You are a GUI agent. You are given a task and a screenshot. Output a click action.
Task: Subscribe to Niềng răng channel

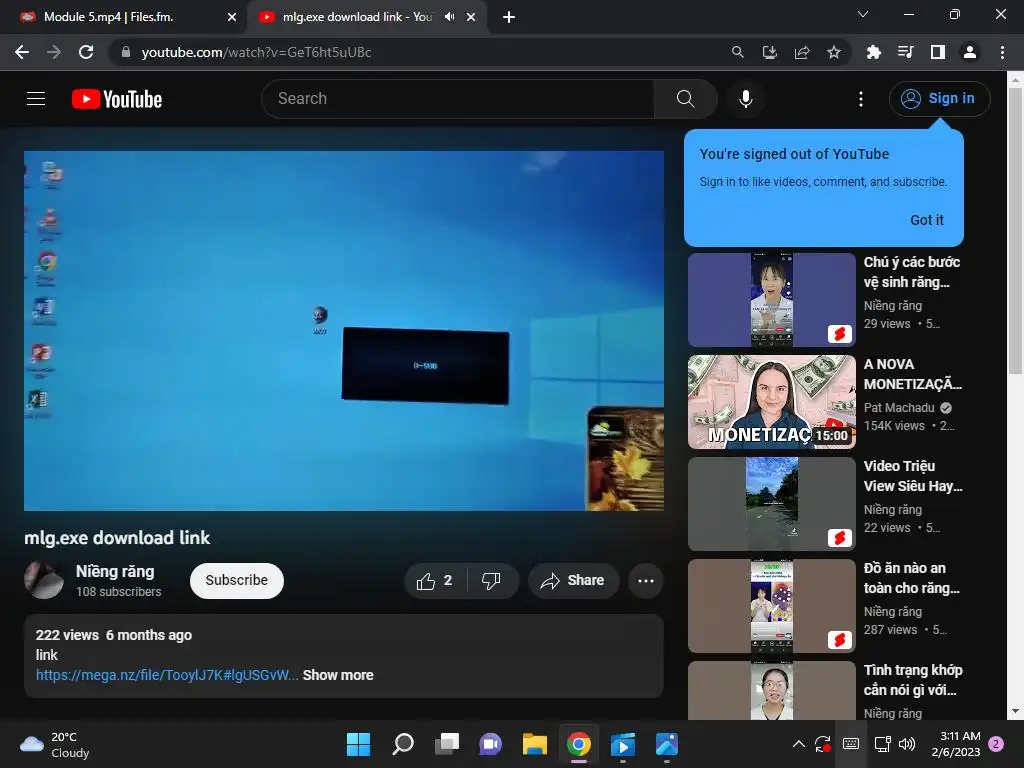236,581
